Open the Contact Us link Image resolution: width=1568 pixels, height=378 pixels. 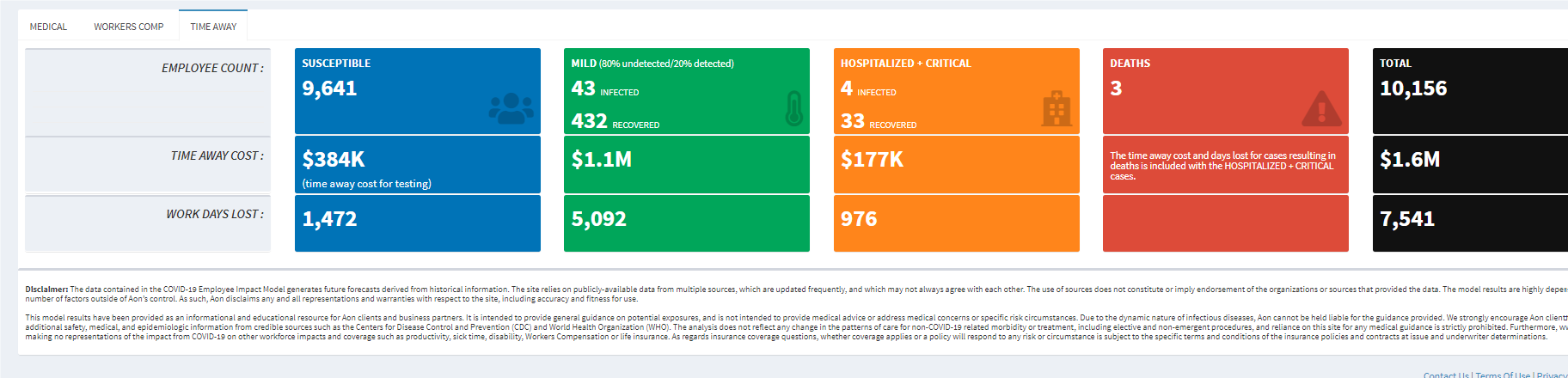pyautogui.click(x=1446, y=375)
